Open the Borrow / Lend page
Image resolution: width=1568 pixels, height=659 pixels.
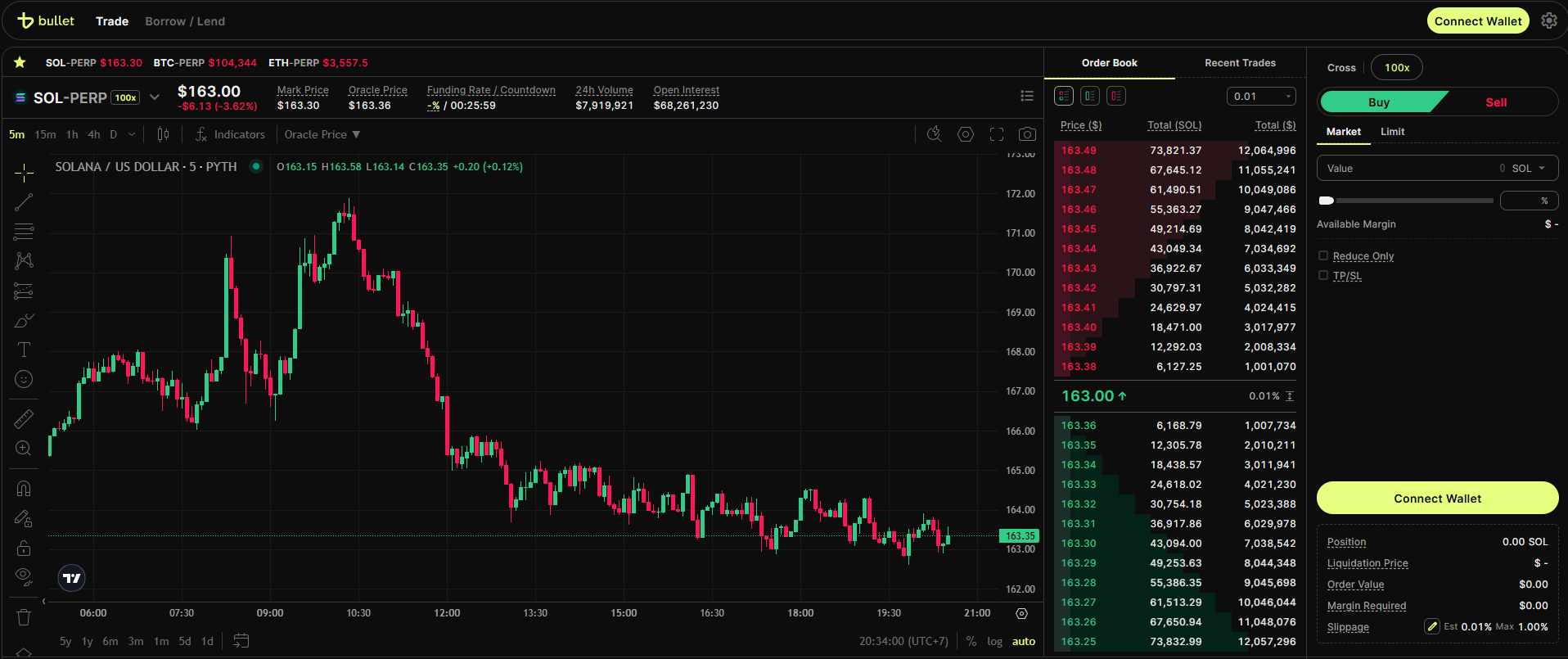[x=185, y=21]
